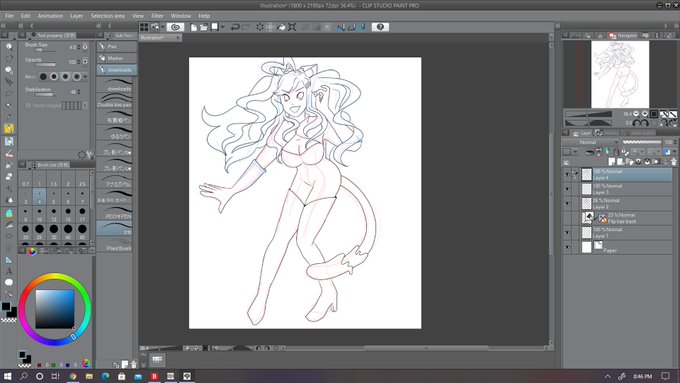The height and width of the screenshot is (383, 680).
Task: Select the Marker sub tool group
Action: tap(117, 58)
